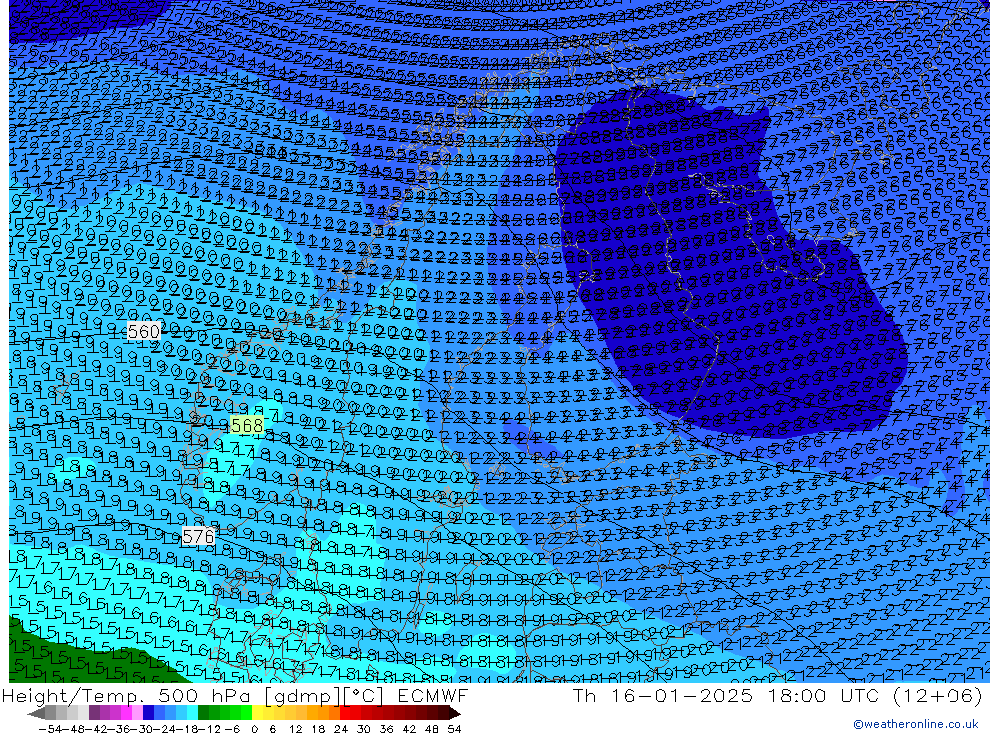1000x733 pixels.
Task: Pick the yellow legend swatch at 0
Action: (x=257, y=712)
